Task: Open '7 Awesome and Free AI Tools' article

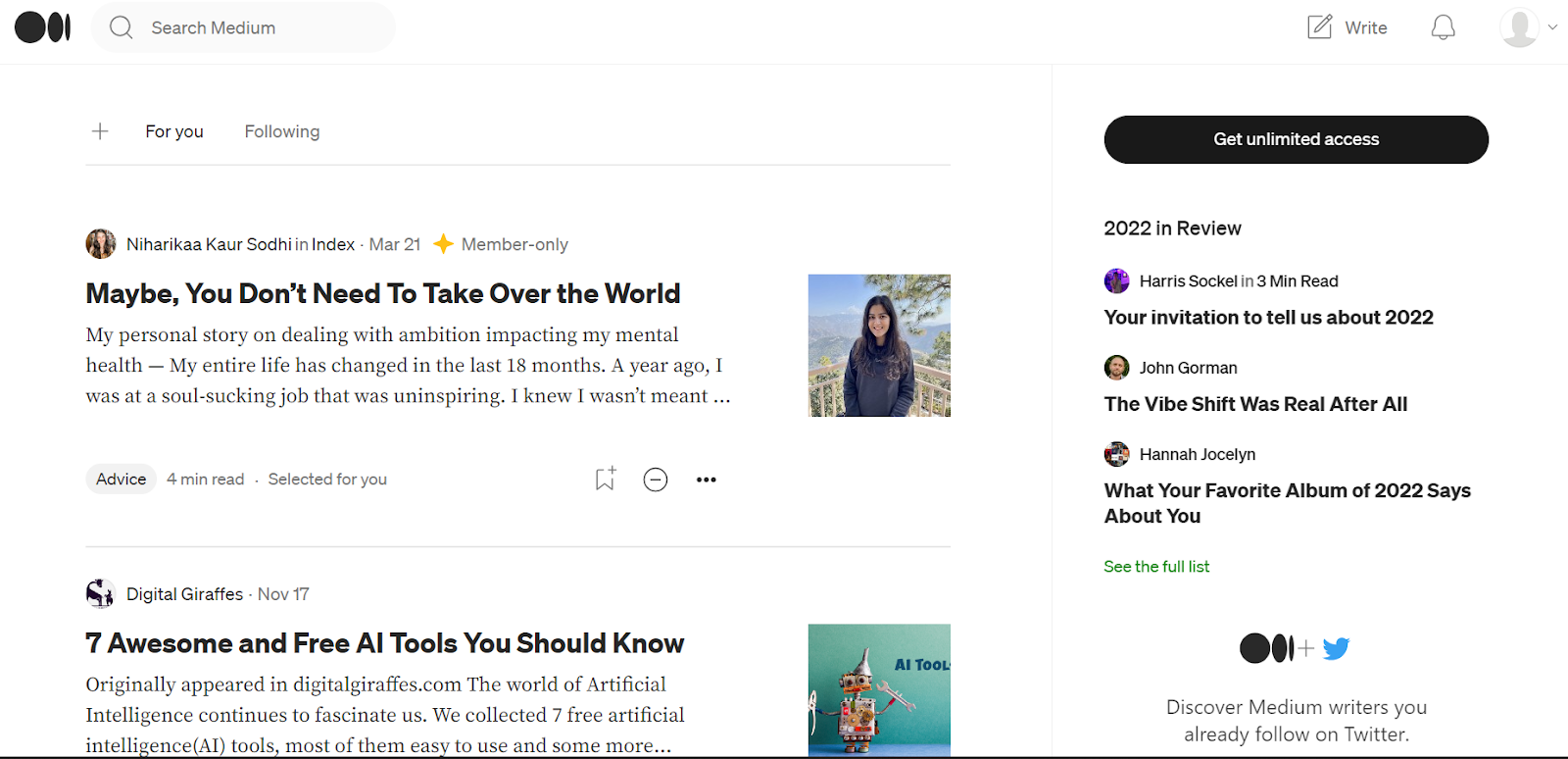Action: tap(385, 643)
